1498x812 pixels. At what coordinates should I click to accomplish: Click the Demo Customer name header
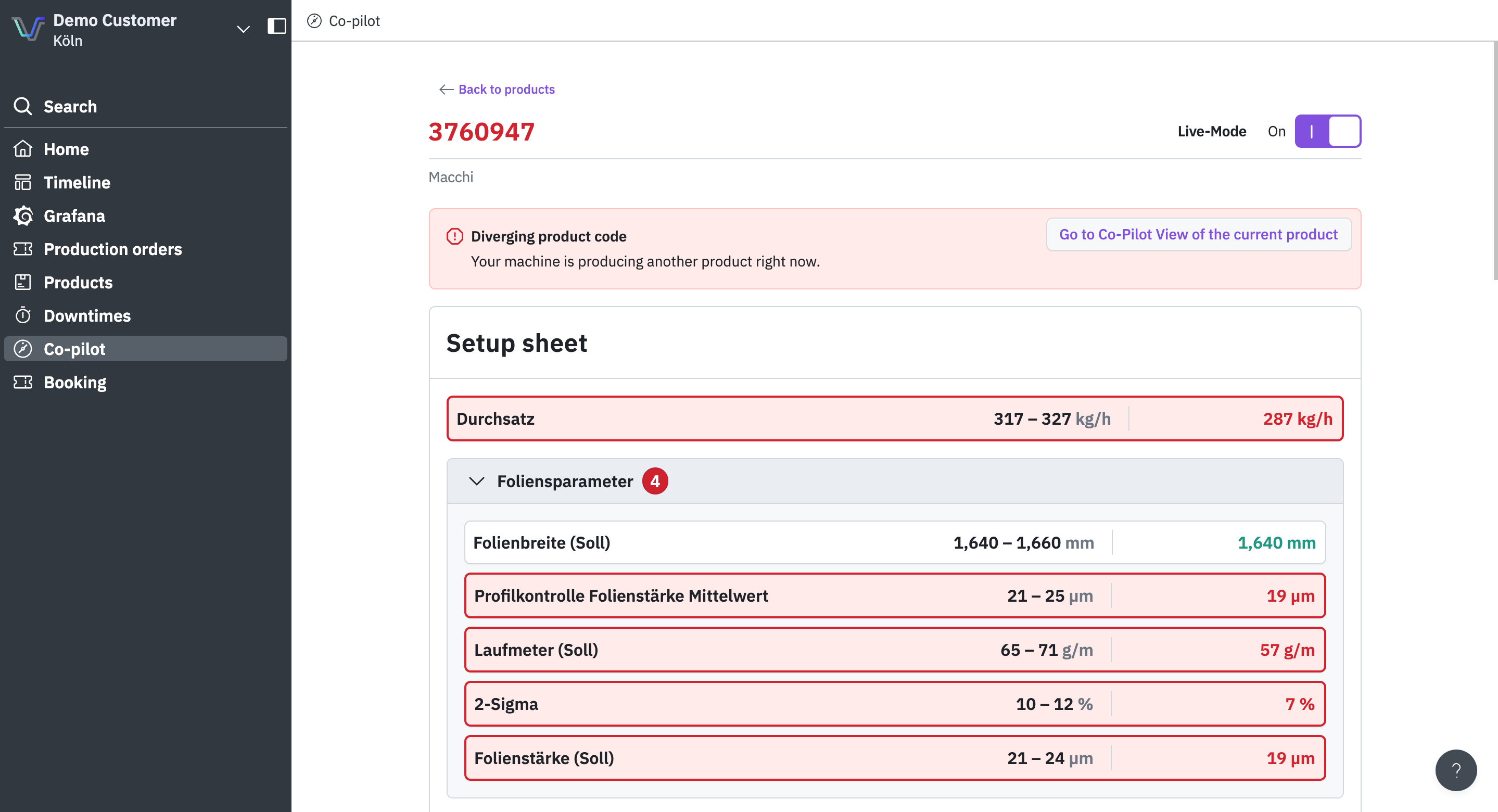[x=115, y=20]
